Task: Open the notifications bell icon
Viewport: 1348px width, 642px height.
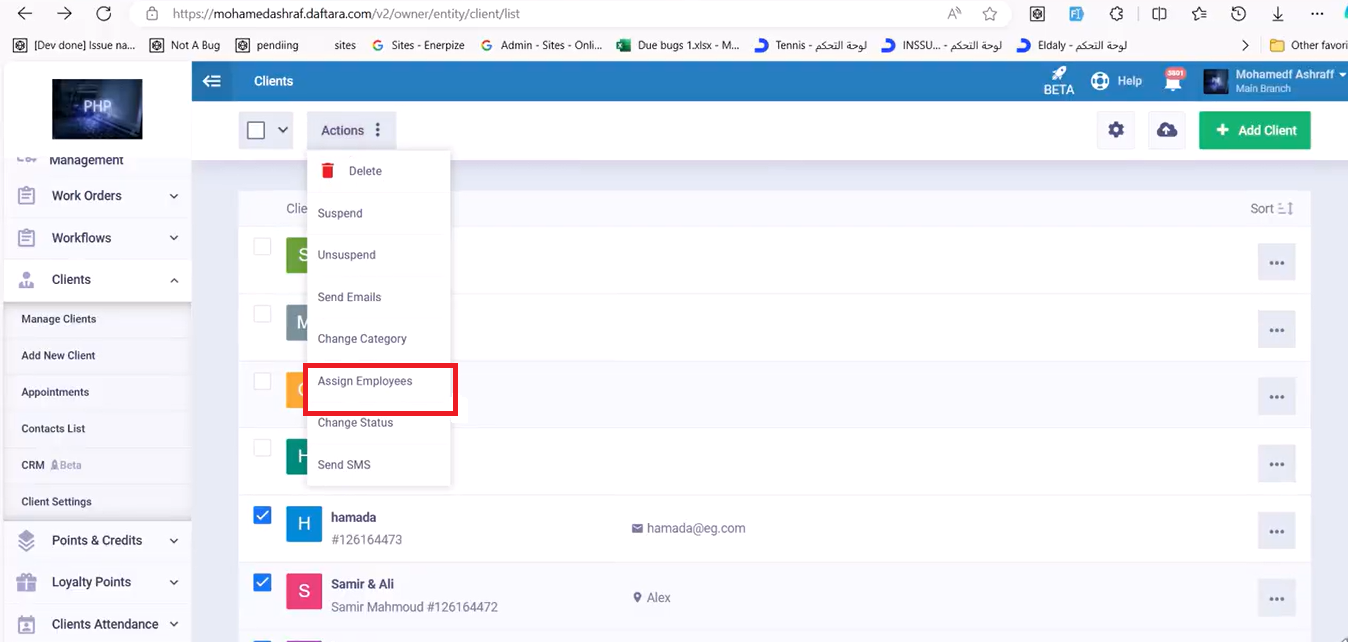Action: click(x=1174, y=82)
